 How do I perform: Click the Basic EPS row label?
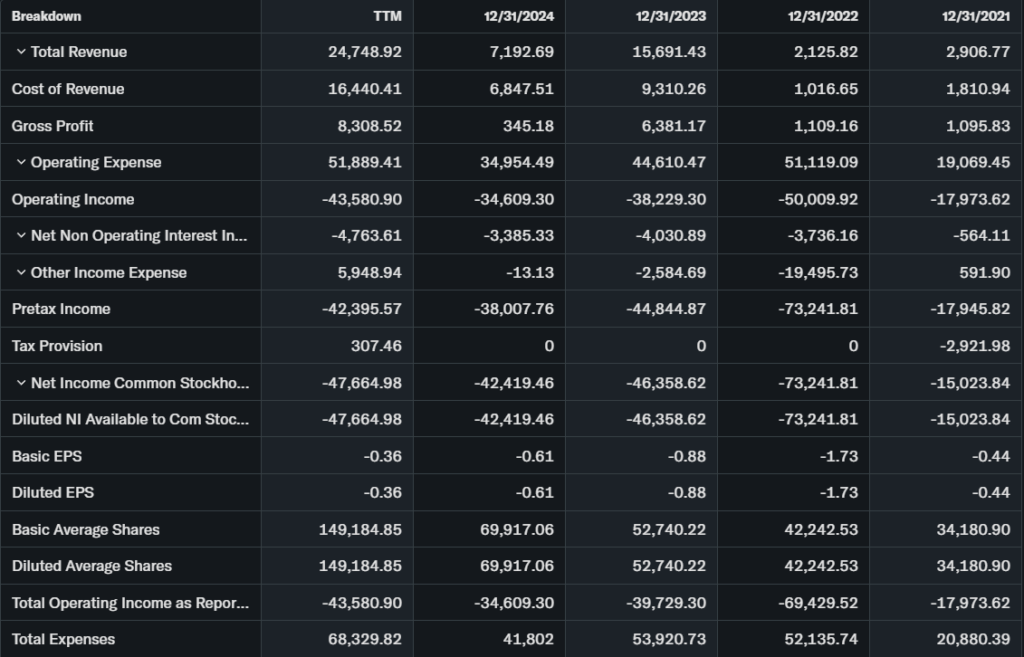point(47,456)
